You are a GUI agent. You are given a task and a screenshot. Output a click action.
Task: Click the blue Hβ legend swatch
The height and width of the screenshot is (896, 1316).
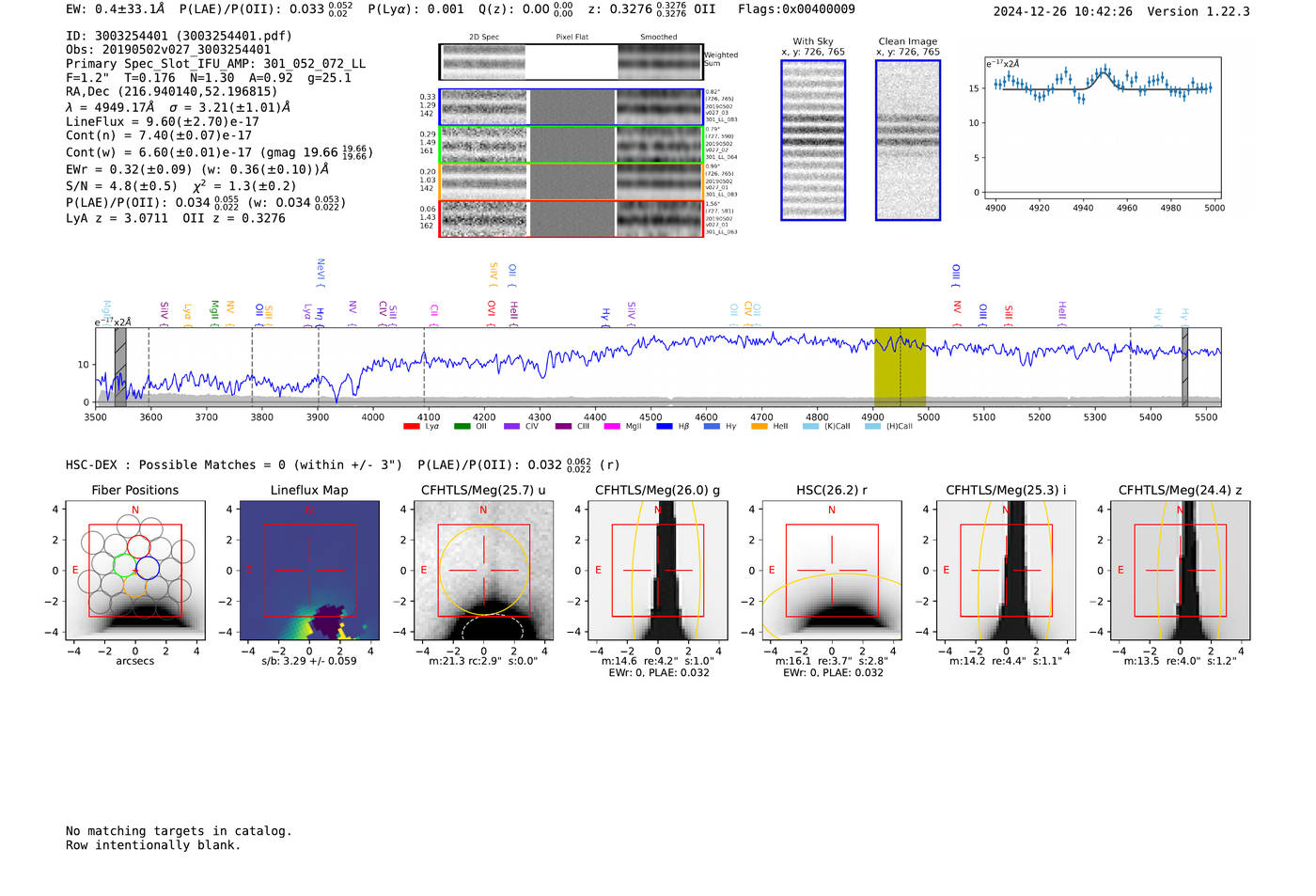point(665,427)
